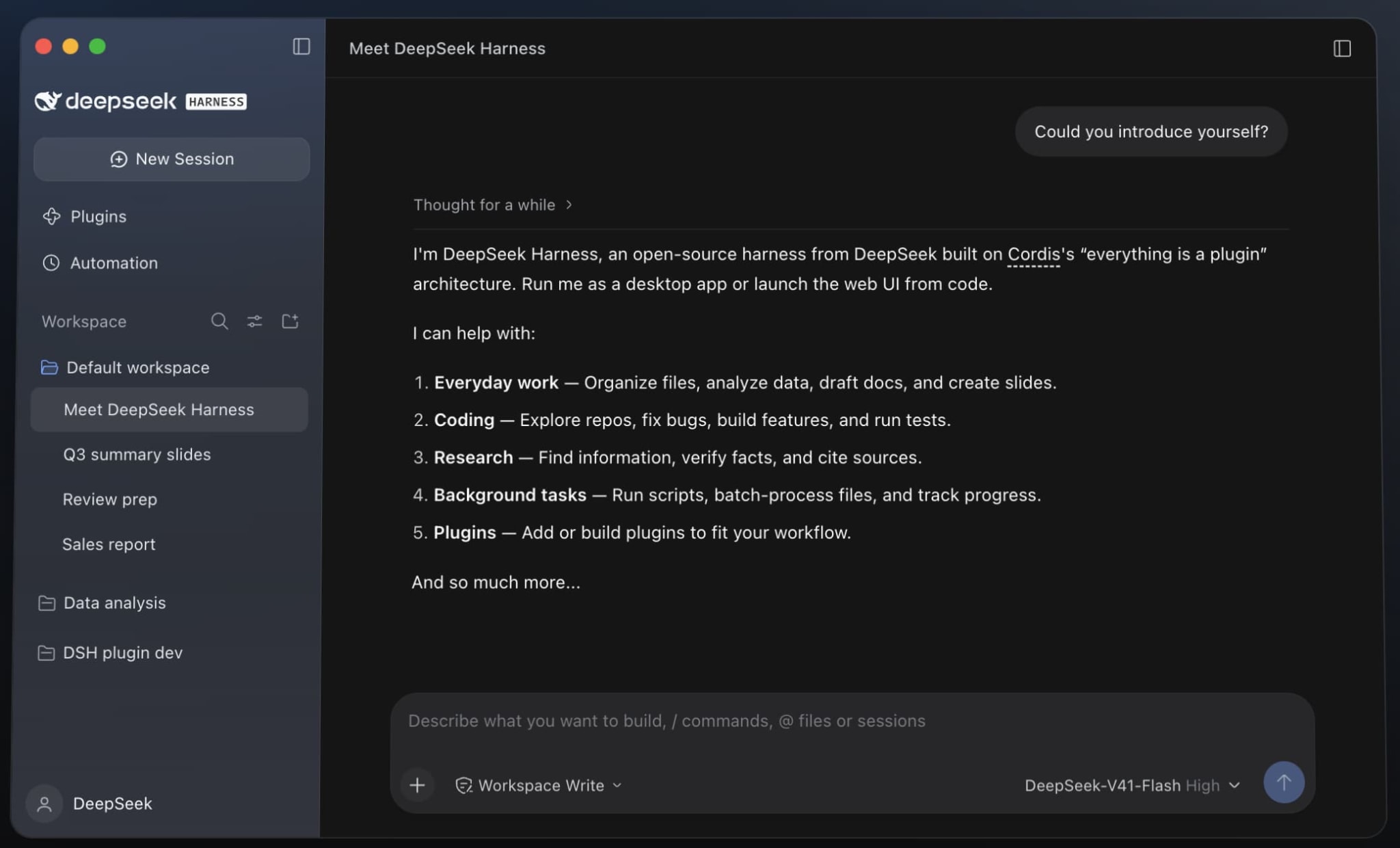1400x848 pixels.
Task: Click the Default workspace open-folder icon
Action: [49, 367]
